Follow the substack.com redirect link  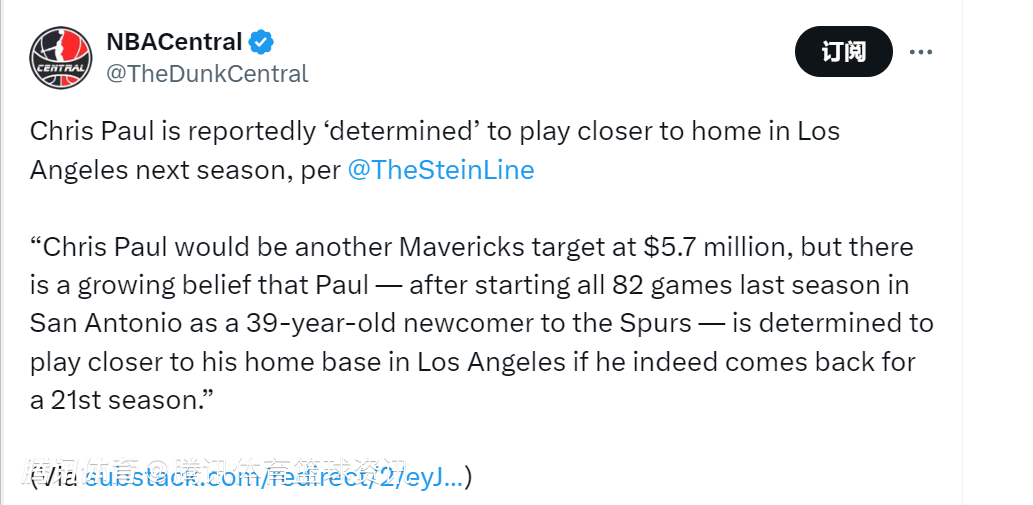coord(273,477)
